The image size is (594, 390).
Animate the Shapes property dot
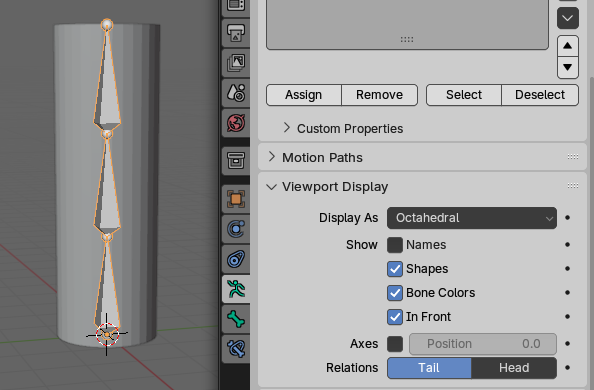[x=567, y=269]
